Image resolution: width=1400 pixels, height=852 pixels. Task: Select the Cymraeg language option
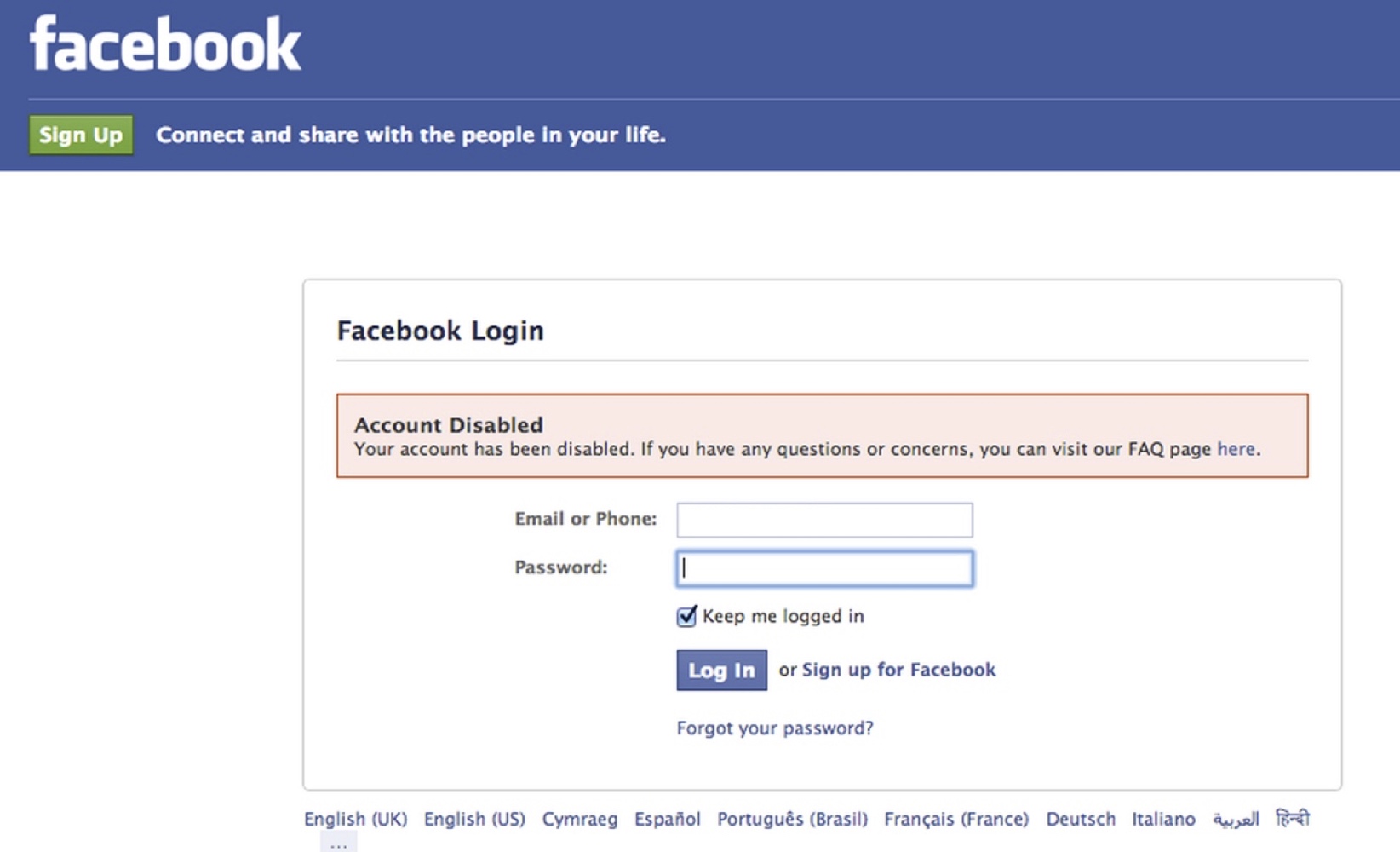coord(580,819)
